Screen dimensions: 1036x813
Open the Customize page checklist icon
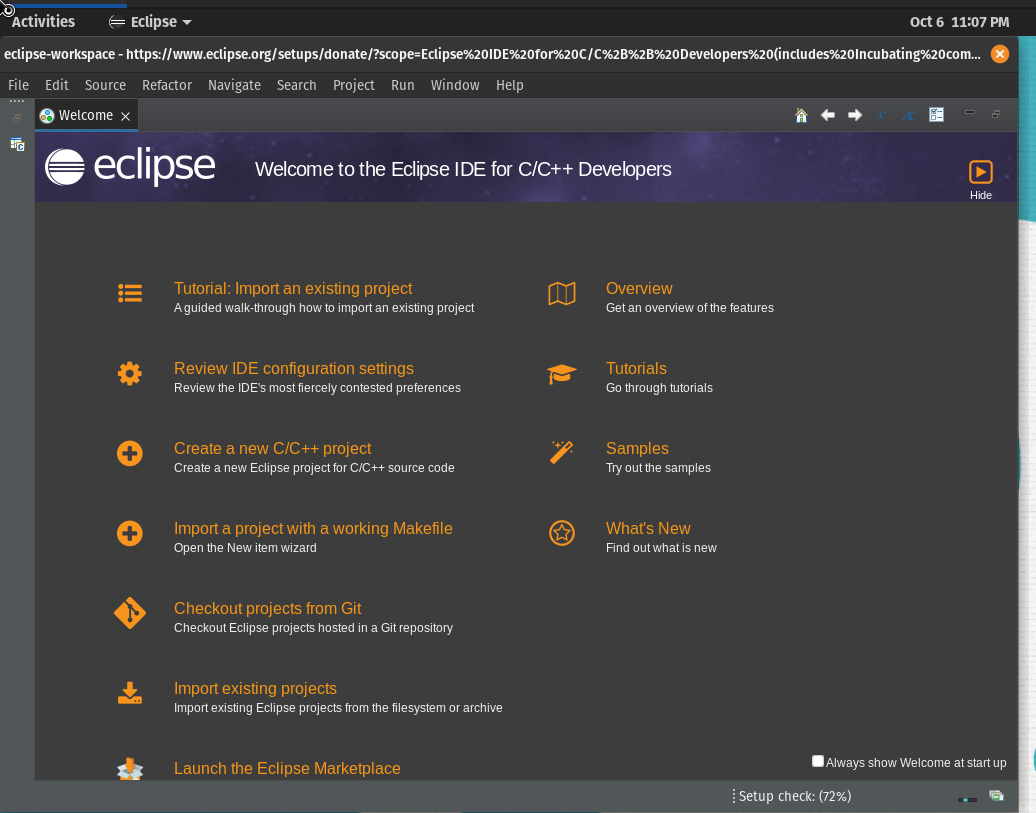pyautogui.click(x=936, y=115)
